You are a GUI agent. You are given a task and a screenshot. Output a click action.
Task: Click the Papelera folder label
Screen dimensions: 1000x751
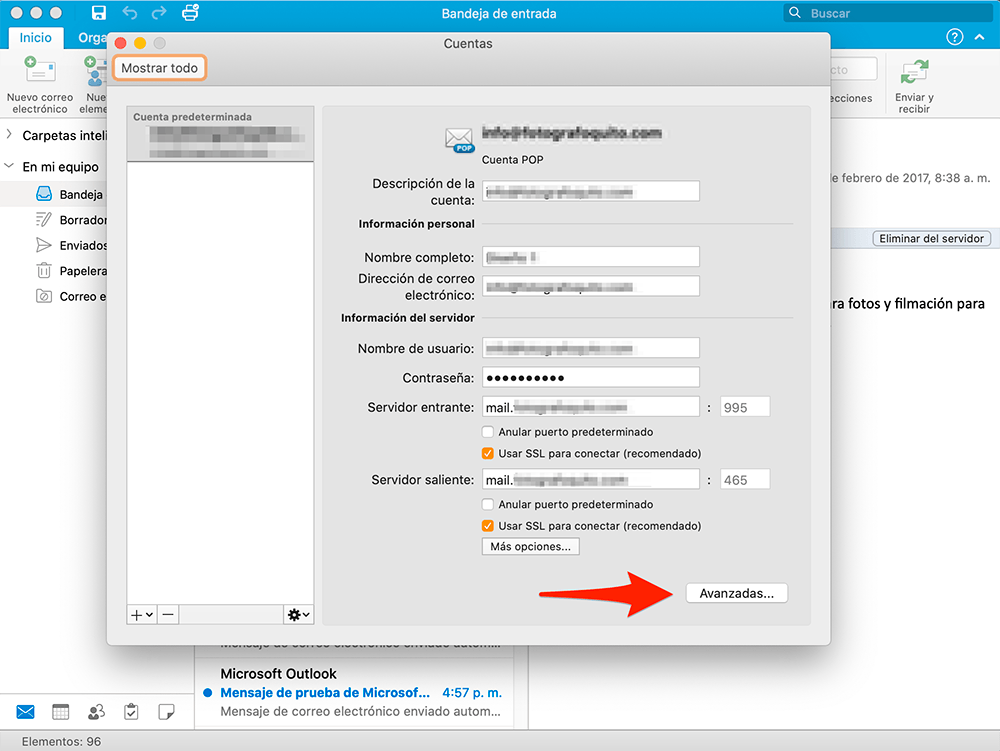click(x=83, y=271)
